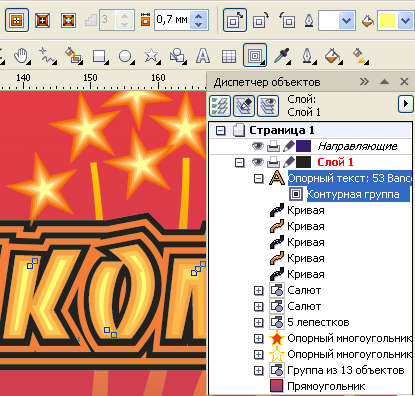
Task: Click the purple color swatch of Направляющие
Action: [303, 146]
